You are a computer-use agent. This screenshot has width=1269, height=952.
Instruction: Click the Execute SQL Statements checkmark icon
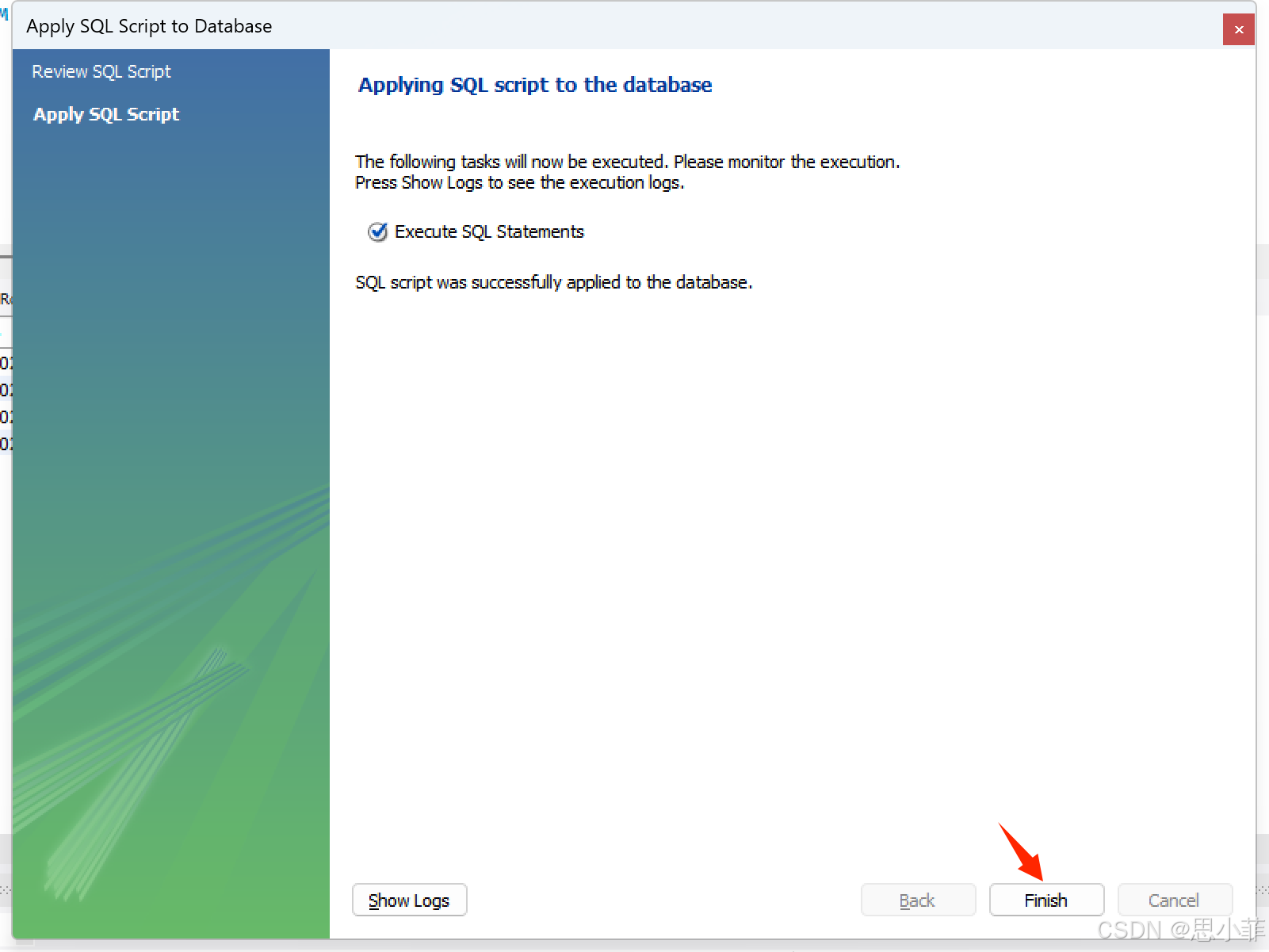[377, 231]
